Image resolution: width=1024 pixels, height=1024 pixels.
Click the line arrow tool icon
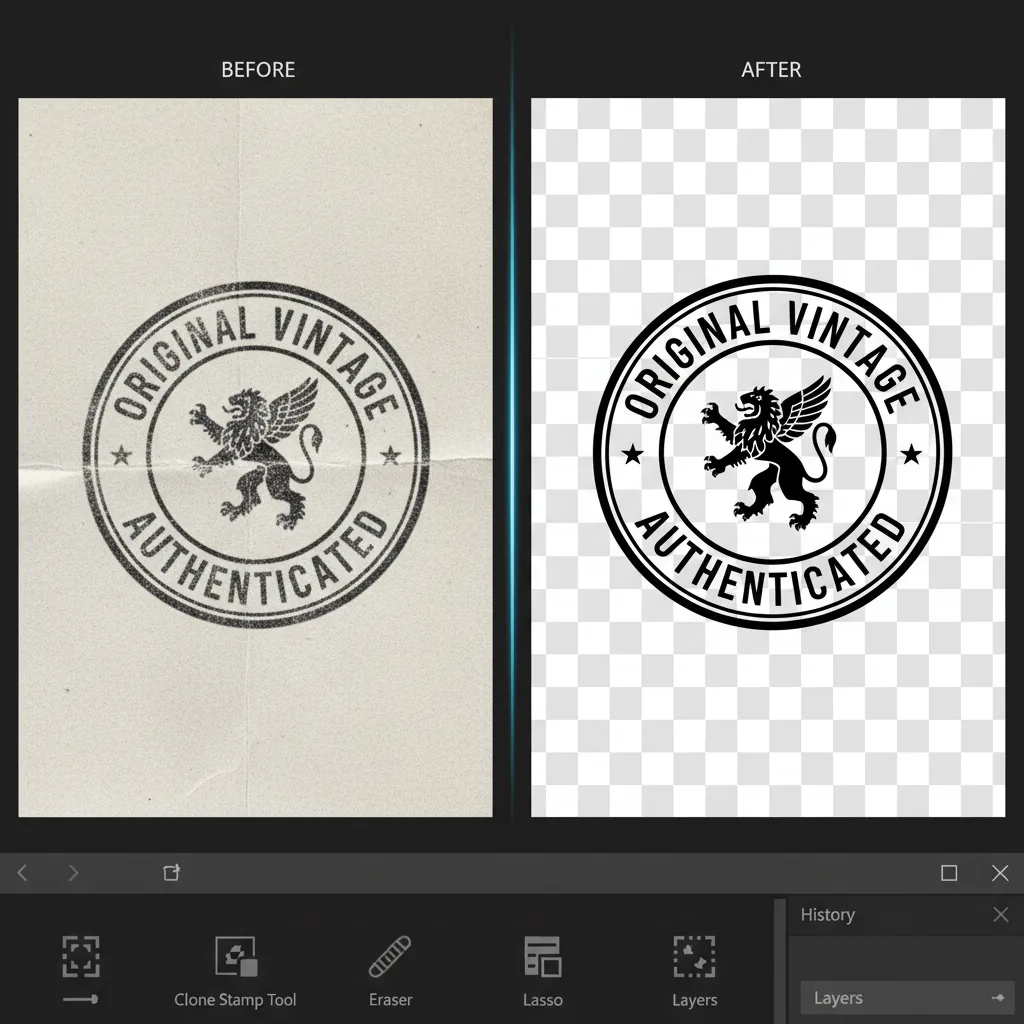click(80, 998)
